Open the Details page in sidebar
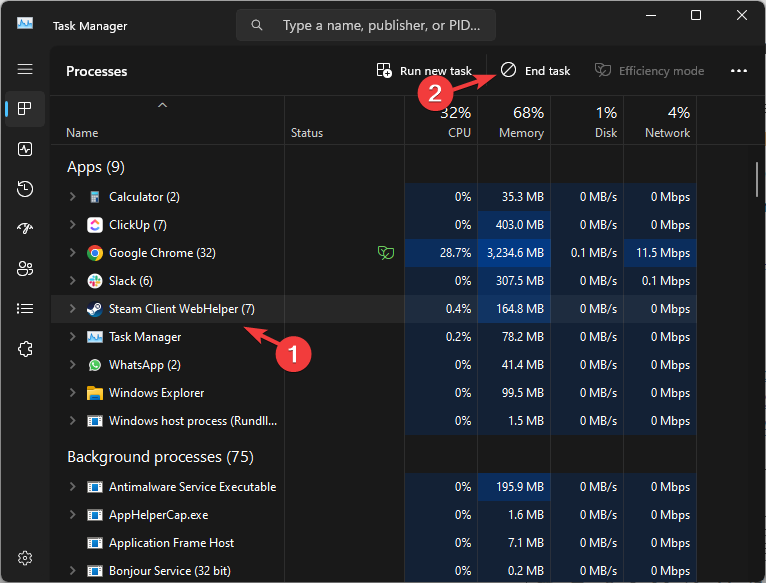The height and width of the screenshot is (583, 766). point(25,309)
